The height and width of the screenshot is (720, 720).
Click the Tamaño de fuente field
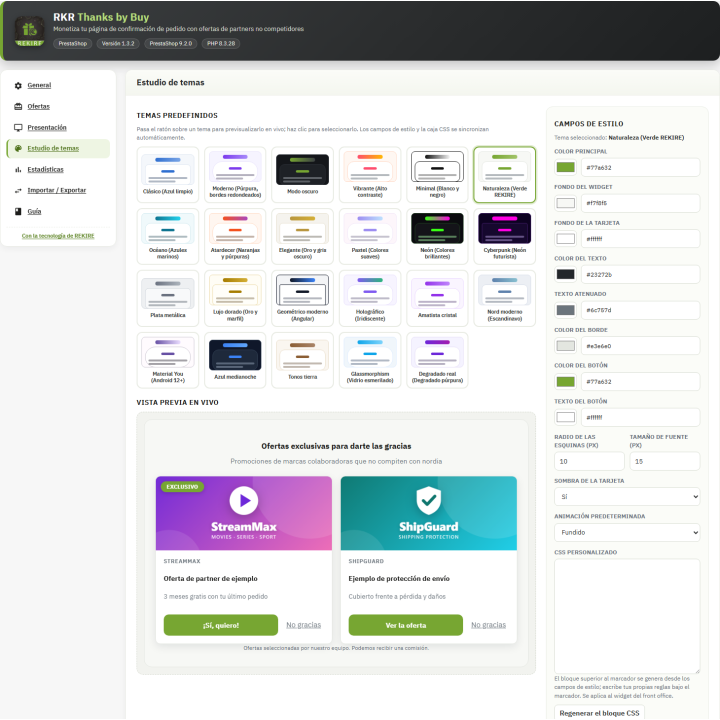point(664,461)
